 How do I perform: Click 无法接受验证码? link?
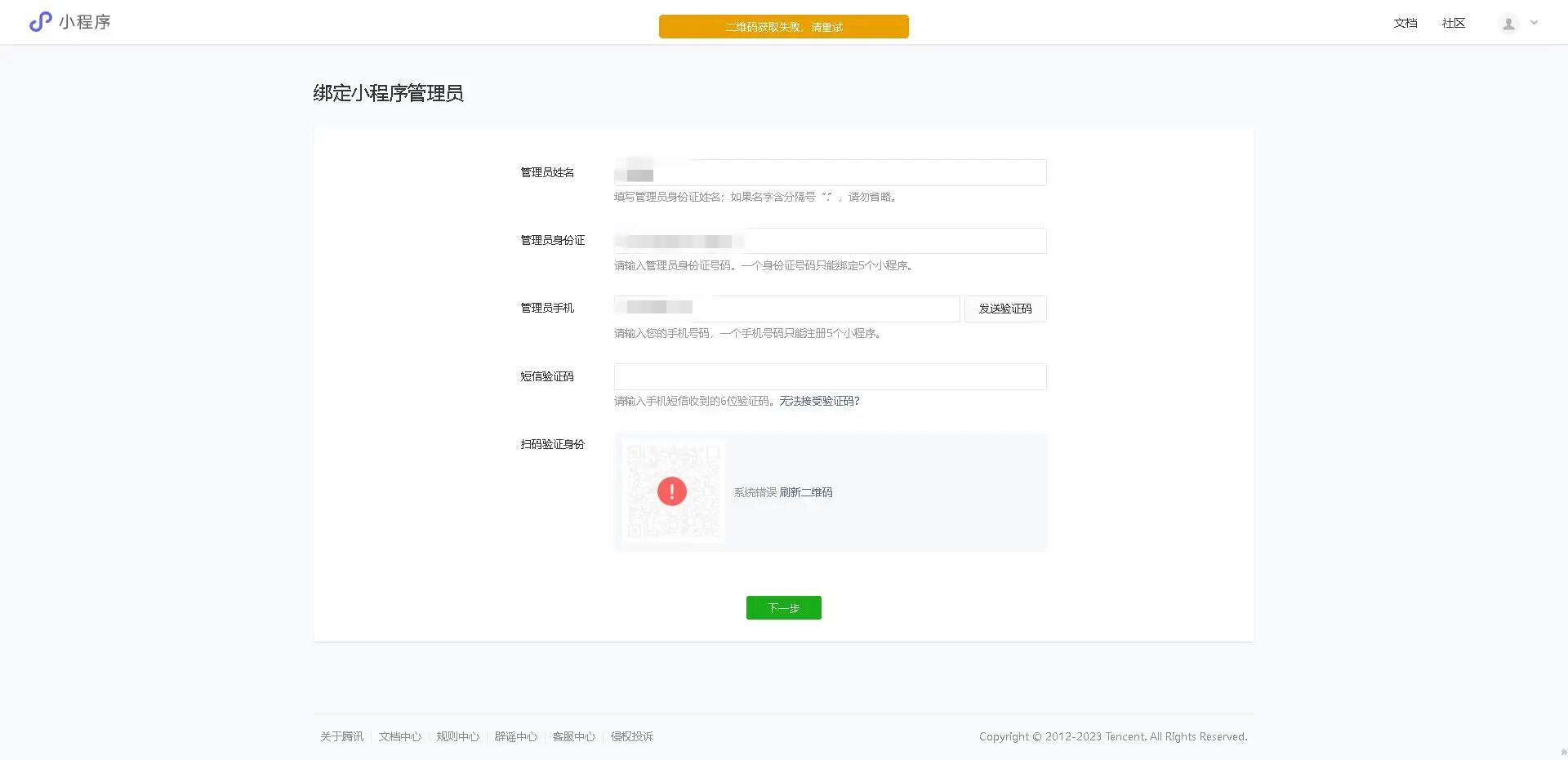pos(819,401)
